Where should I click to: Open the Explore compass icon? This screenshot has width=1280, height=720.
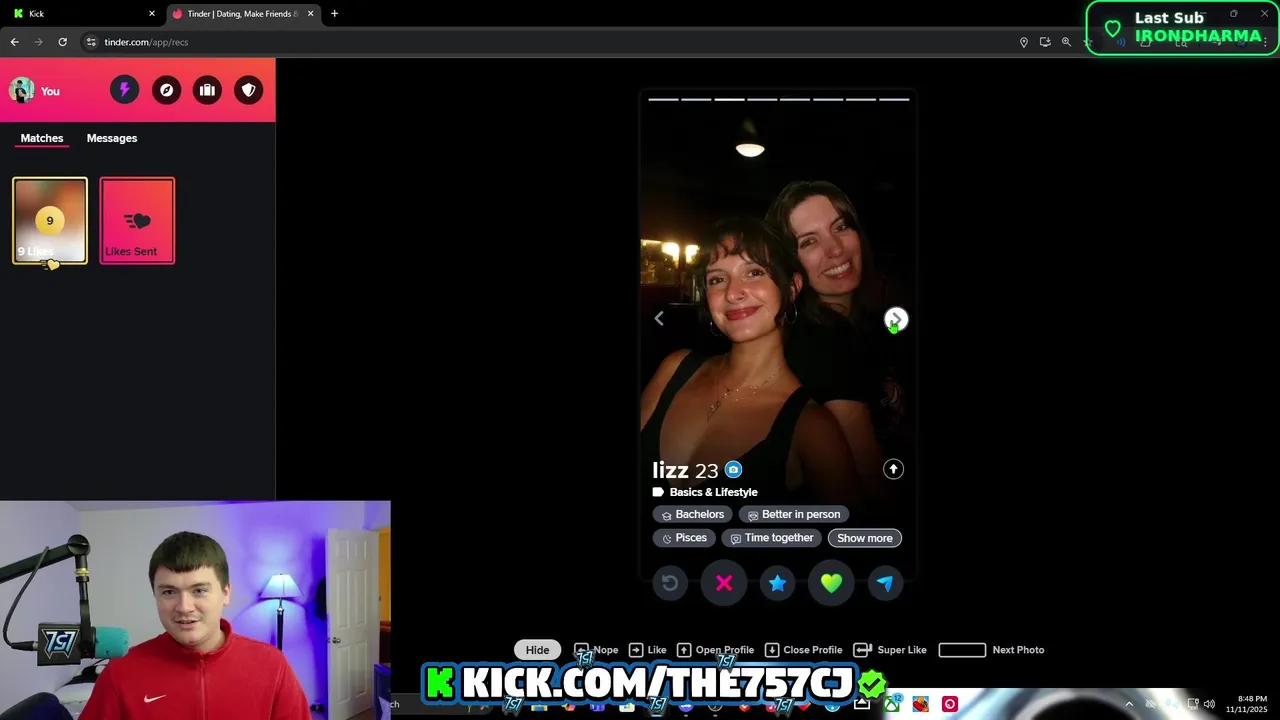click(x=166, y=90)
